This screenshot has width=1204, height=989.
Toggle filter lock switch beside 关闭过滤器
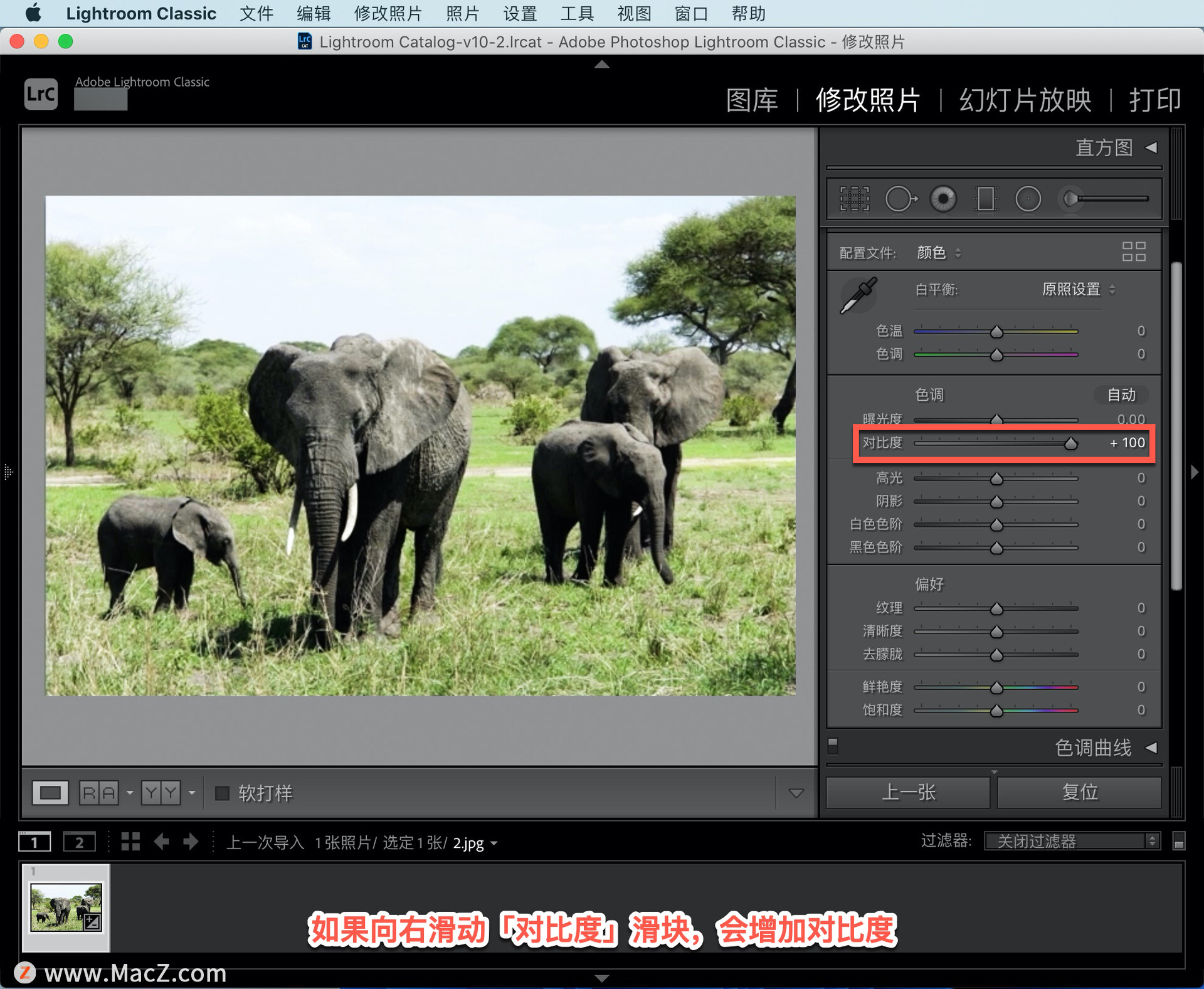click(1178, 842)
